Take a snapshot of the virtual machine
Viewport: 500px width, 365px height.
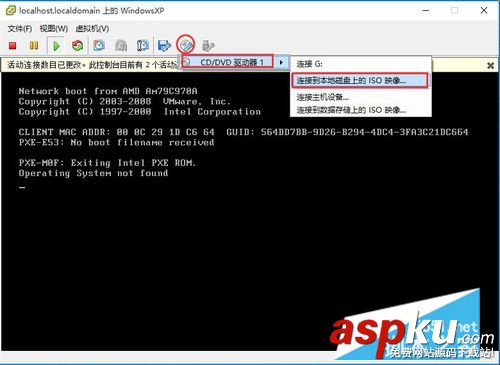[99, 45]
